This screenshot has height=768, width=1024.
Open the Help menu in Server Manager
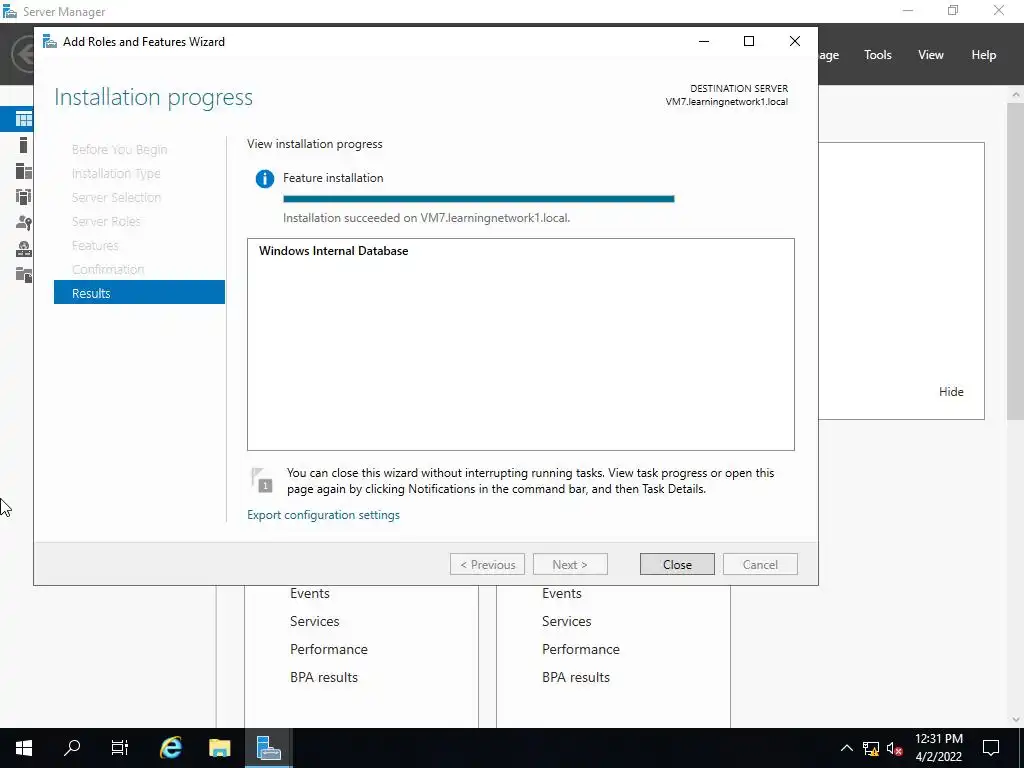[984, 55]
